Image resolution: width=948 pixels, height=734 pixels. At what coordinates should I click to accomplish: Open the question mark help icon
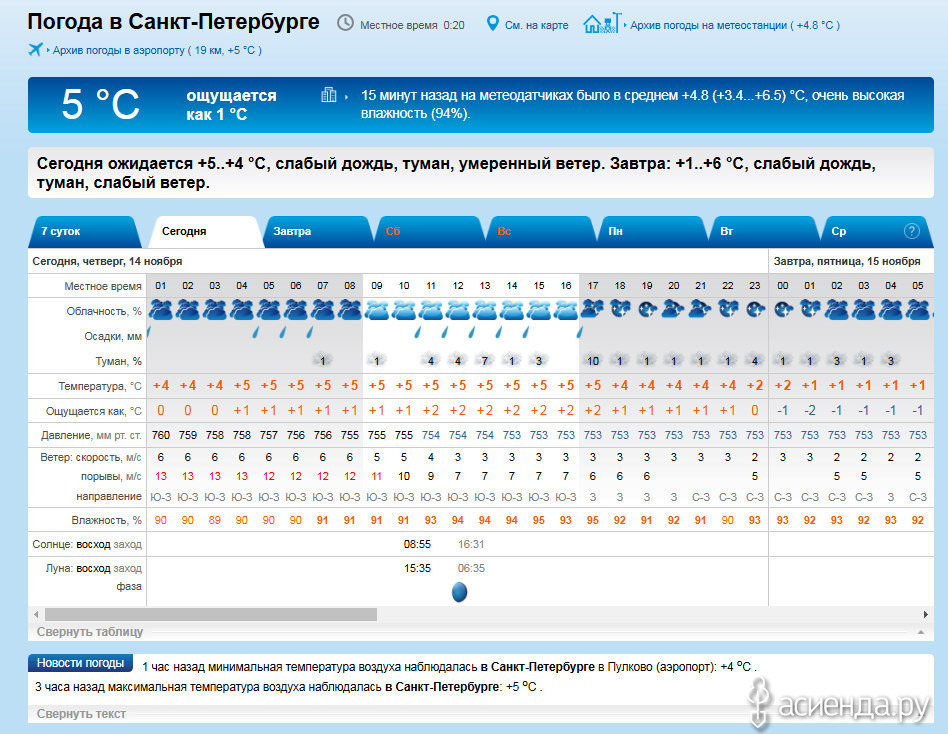pos(912,231)
